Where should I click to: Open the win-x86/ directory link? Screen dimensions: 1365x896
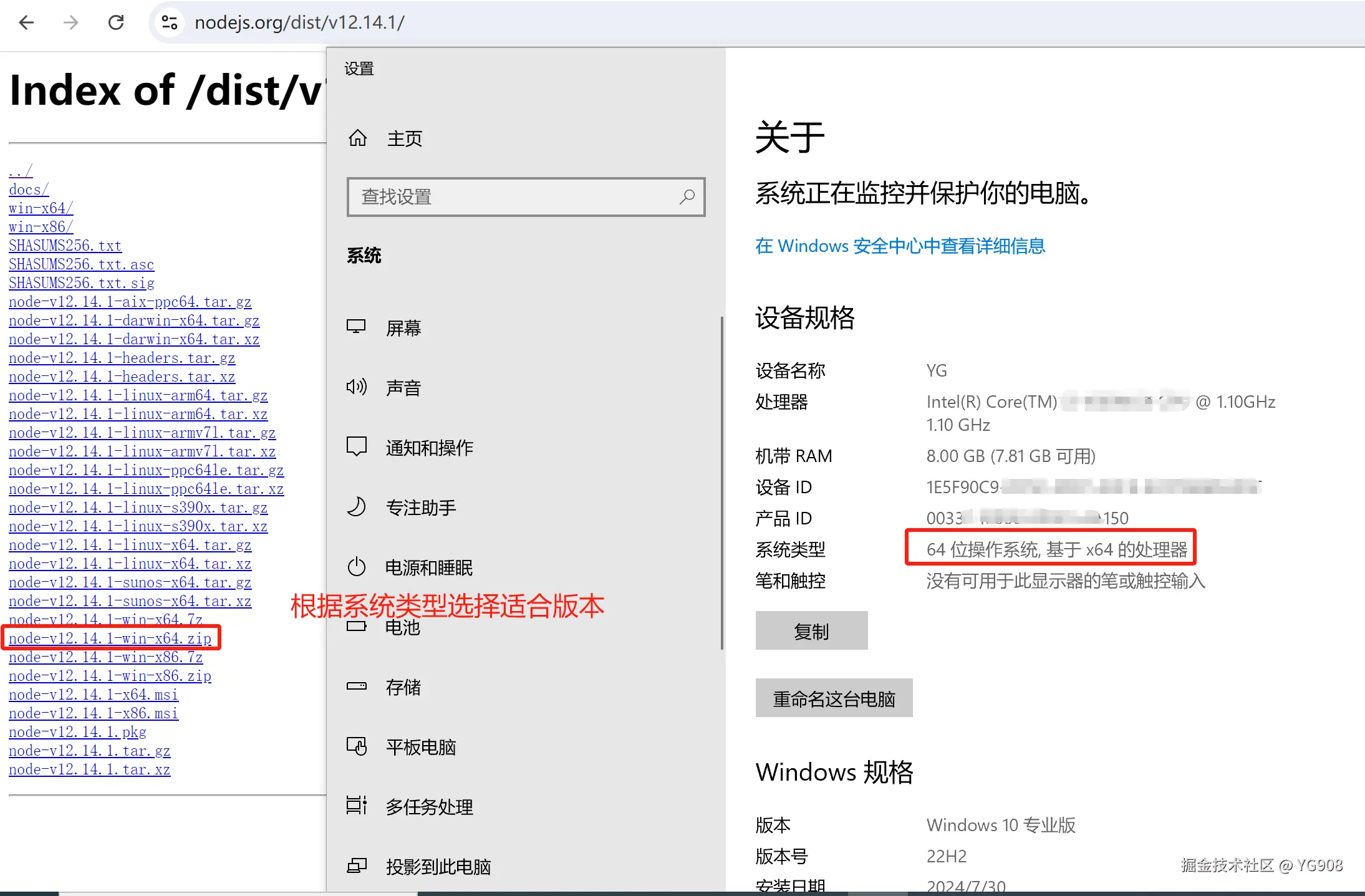point(41,227)
